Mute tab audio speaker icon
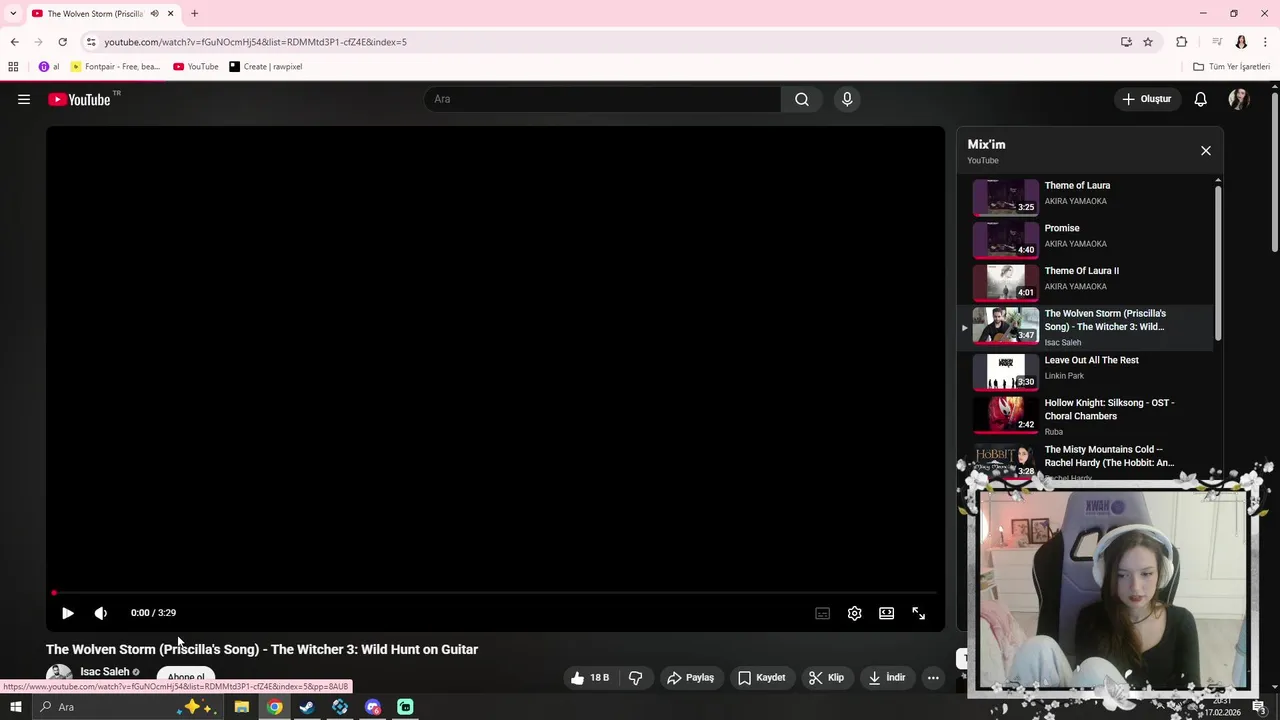 [154, 13]
